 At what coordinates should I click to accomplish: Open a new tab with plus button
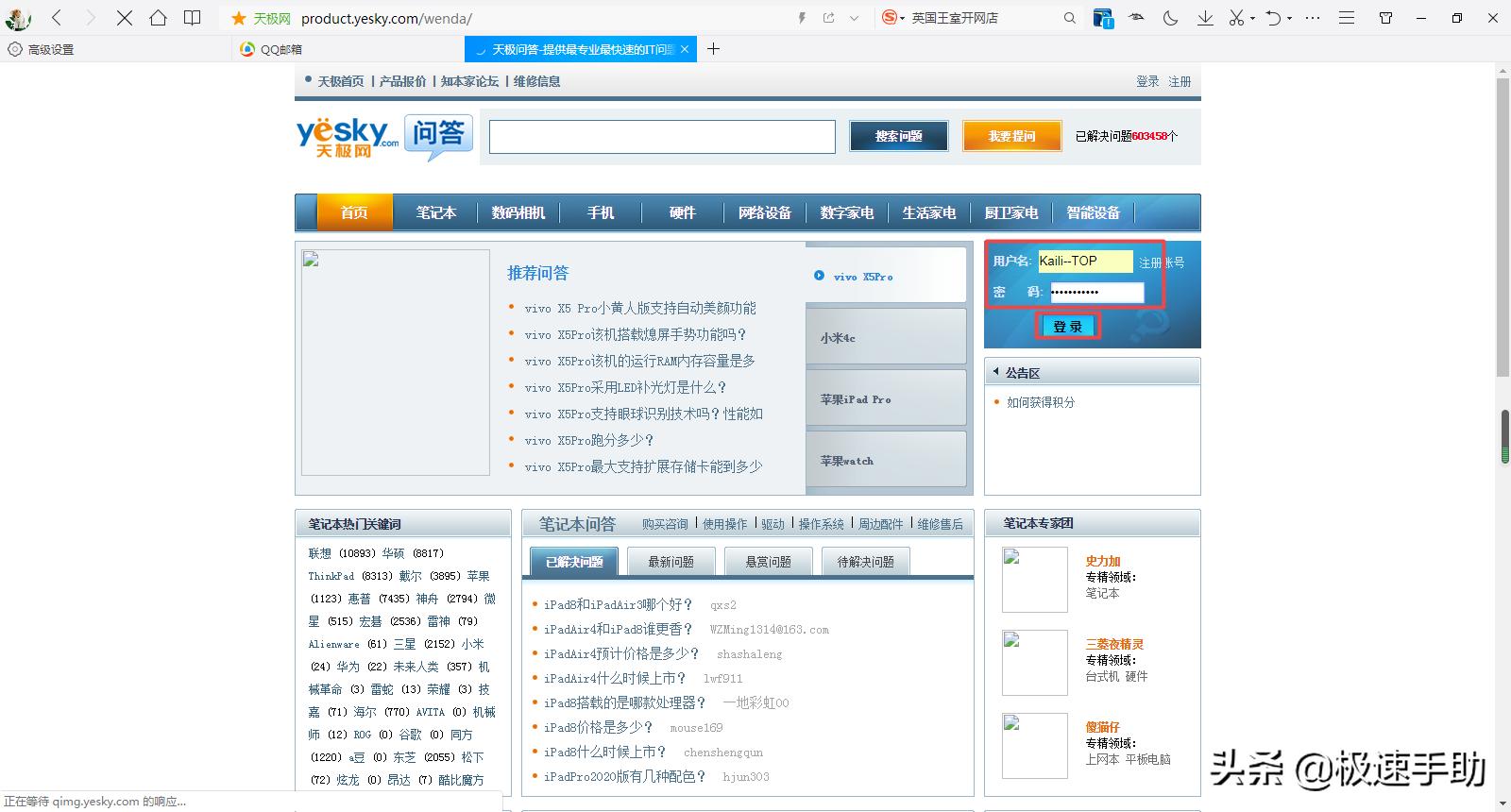(x=713, y=49)
